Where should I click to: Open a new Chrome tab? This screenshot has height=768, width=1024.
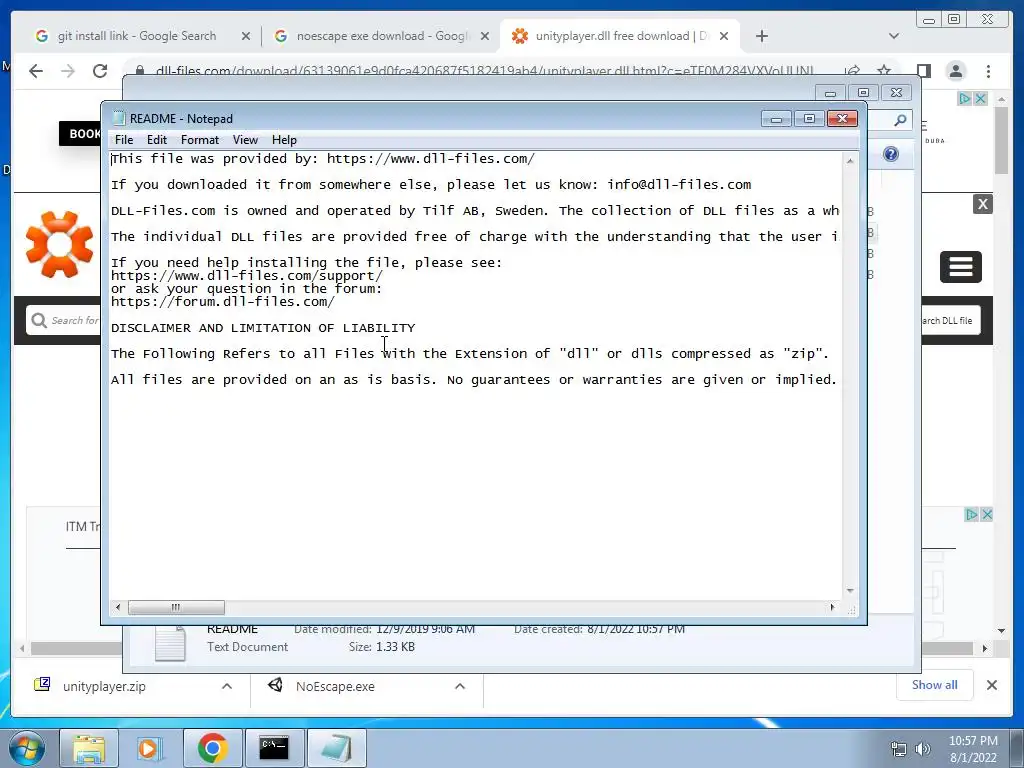coord(761,37)
